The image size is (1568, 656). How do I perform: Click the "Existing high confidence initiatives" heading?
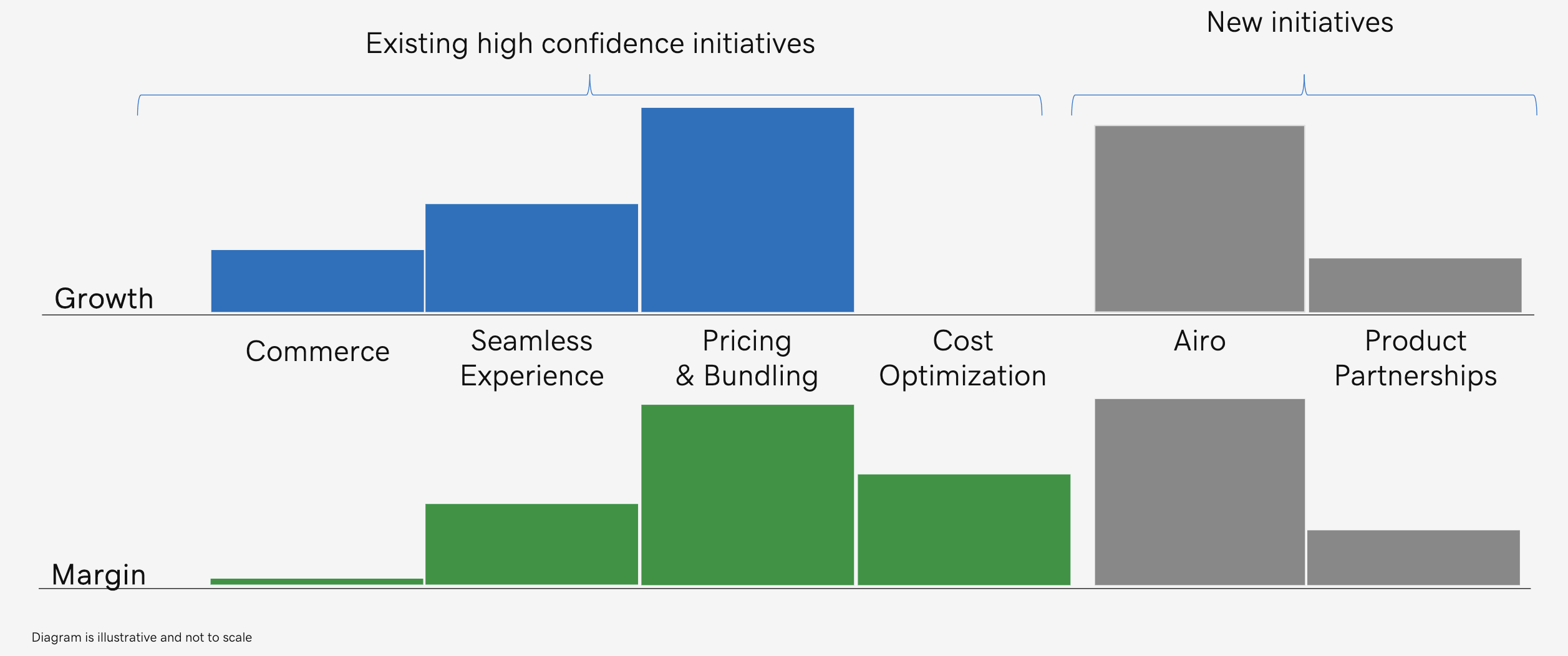590,44
